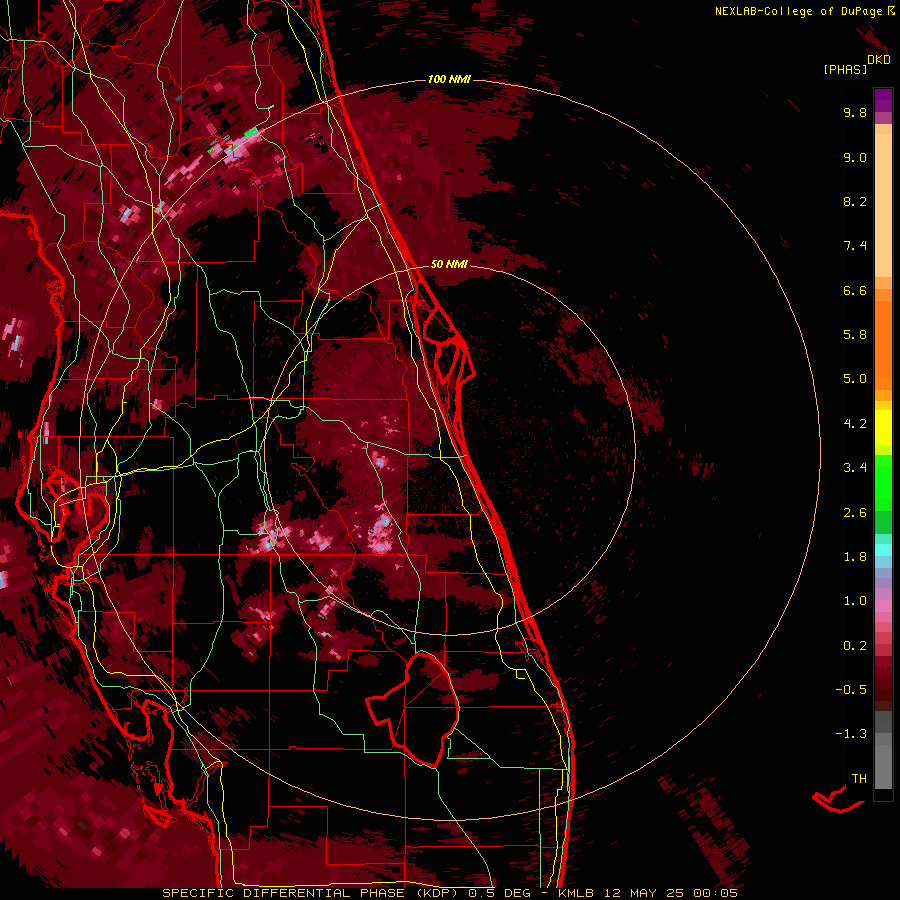Screen dimensions: 900x900
Task: Click the 5.0 value on the color scale
Action: pos(855,379)
